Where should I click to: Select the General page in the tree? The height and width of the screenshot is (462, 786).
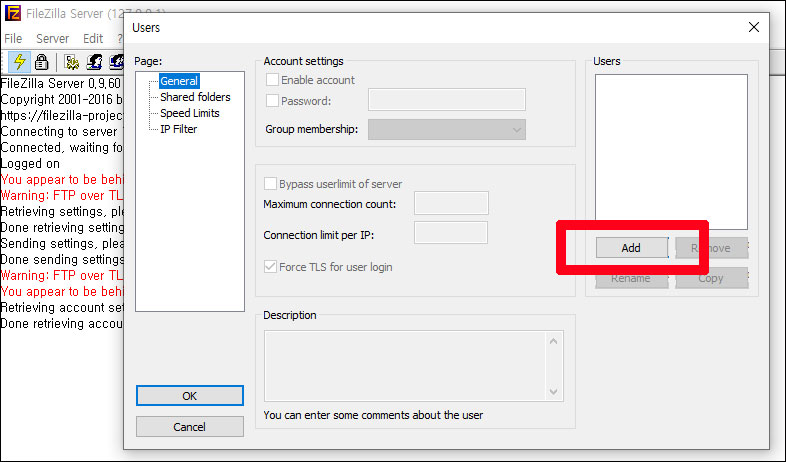pos(179,81)
